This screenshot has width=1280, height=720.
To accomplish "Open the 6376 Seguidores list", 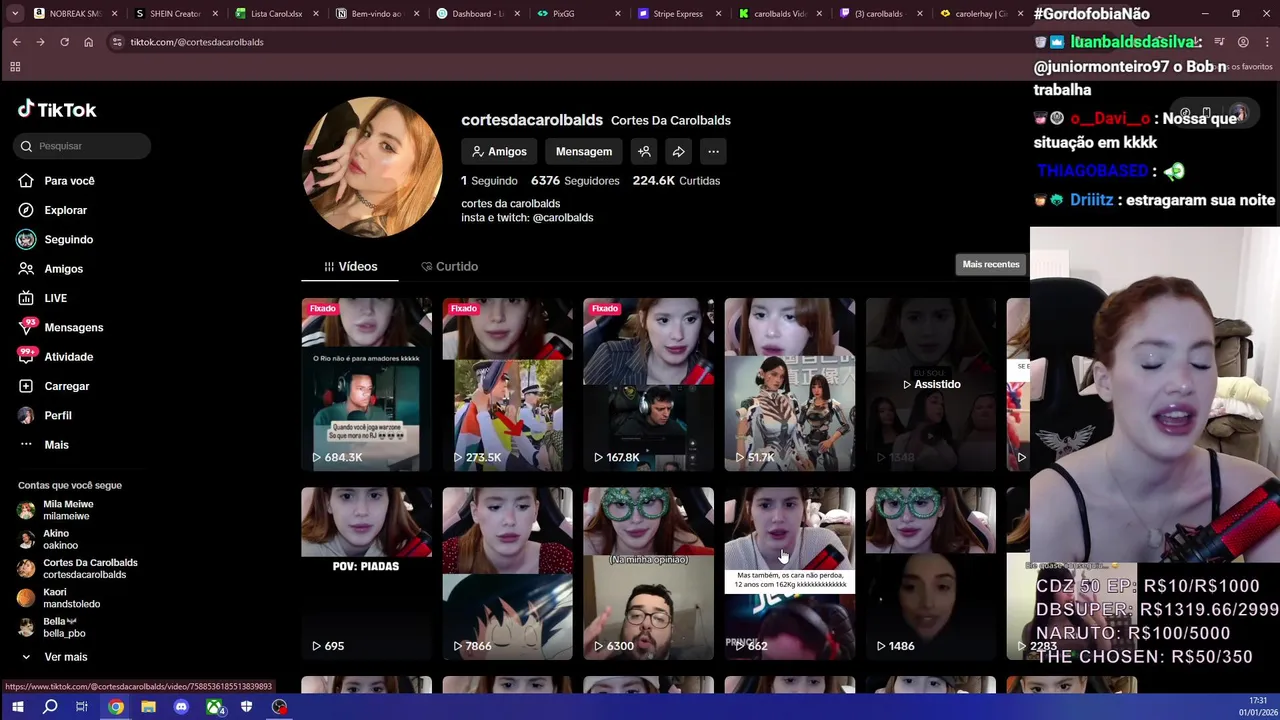I will point(575,181).
